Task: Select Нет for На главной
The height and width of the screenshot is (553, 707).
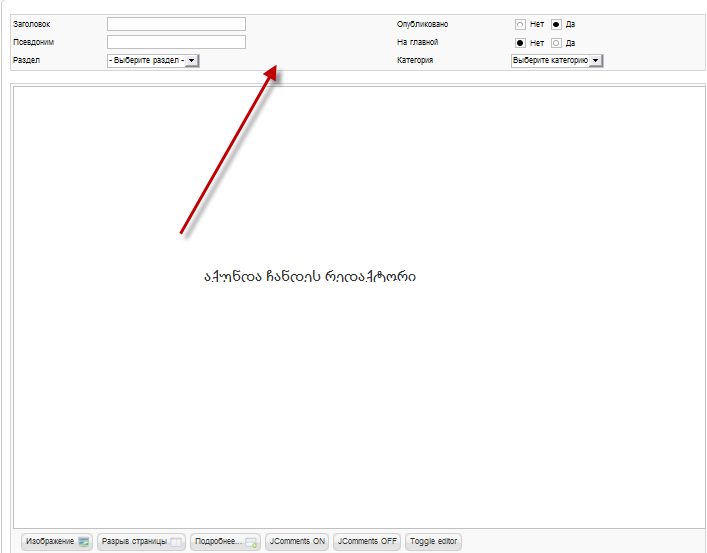Action: pyautogui.click(x=520, y=43)
